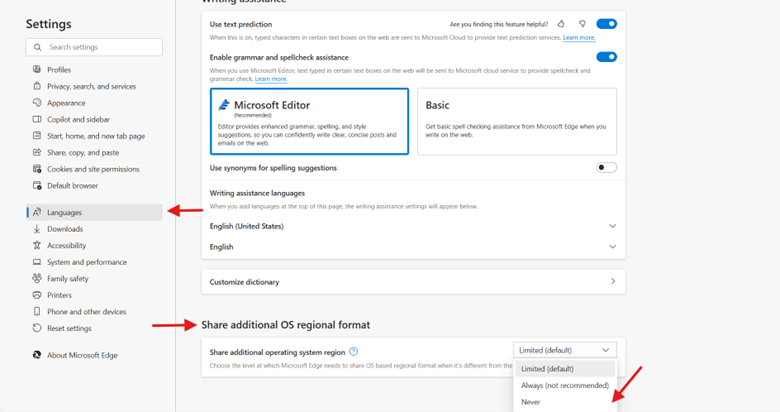Open Customize dictionary page chevron

coord(612,282)
